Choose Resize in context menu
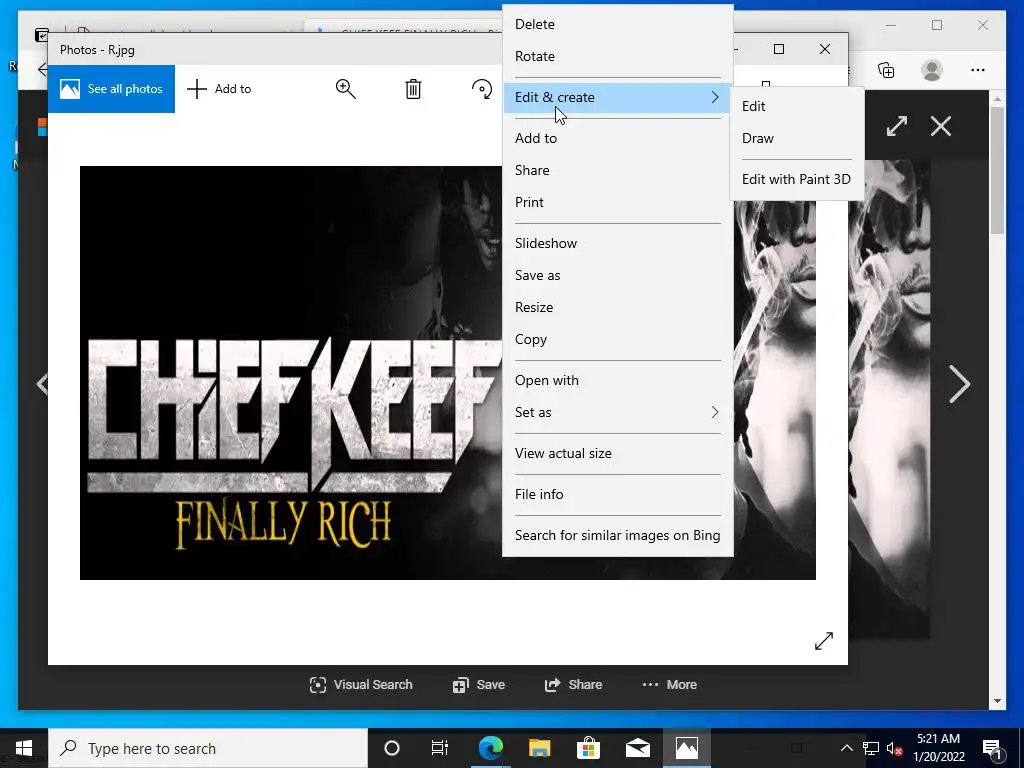The width and height of the screenshot is (1024, 768). tap(617, 307)
